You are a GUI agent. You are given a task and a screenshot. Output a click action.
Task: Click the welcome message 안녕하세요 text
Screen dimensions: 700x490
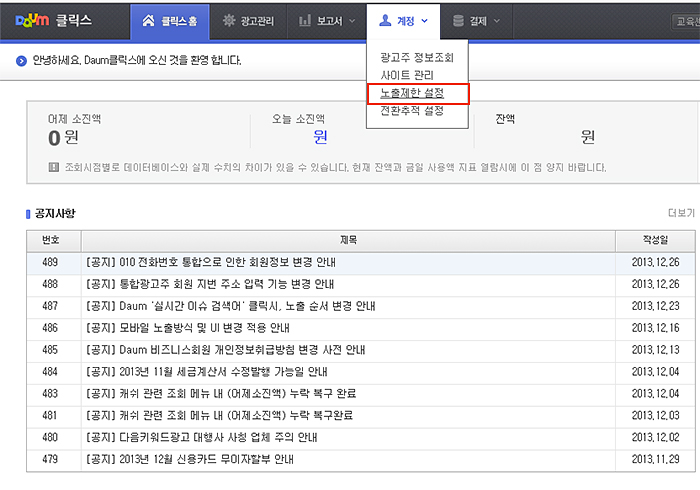pyautogui.click(x=137, y=60)
